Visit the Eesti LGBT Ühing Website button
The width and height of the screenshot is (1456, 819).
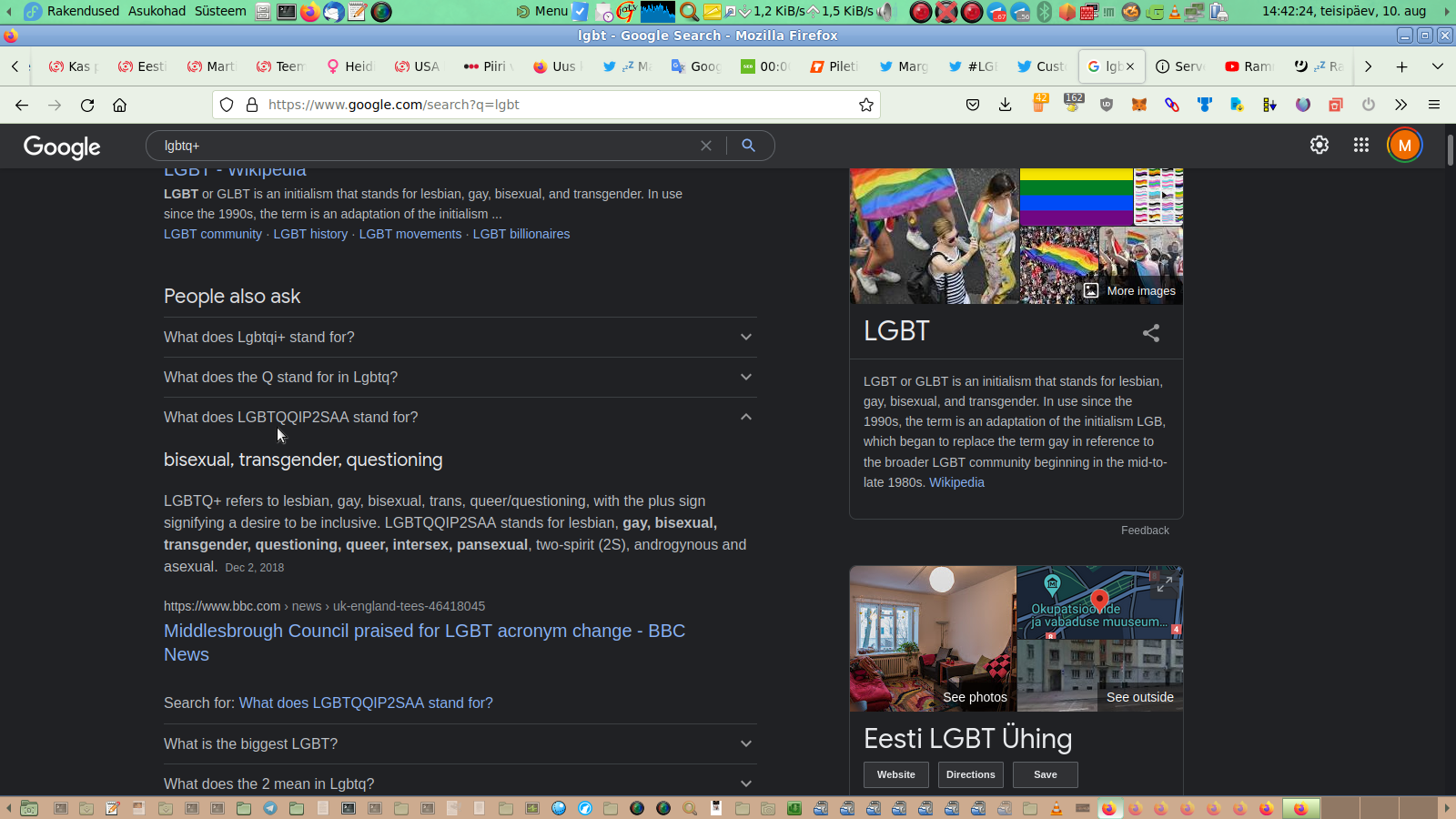coord(896,774)
